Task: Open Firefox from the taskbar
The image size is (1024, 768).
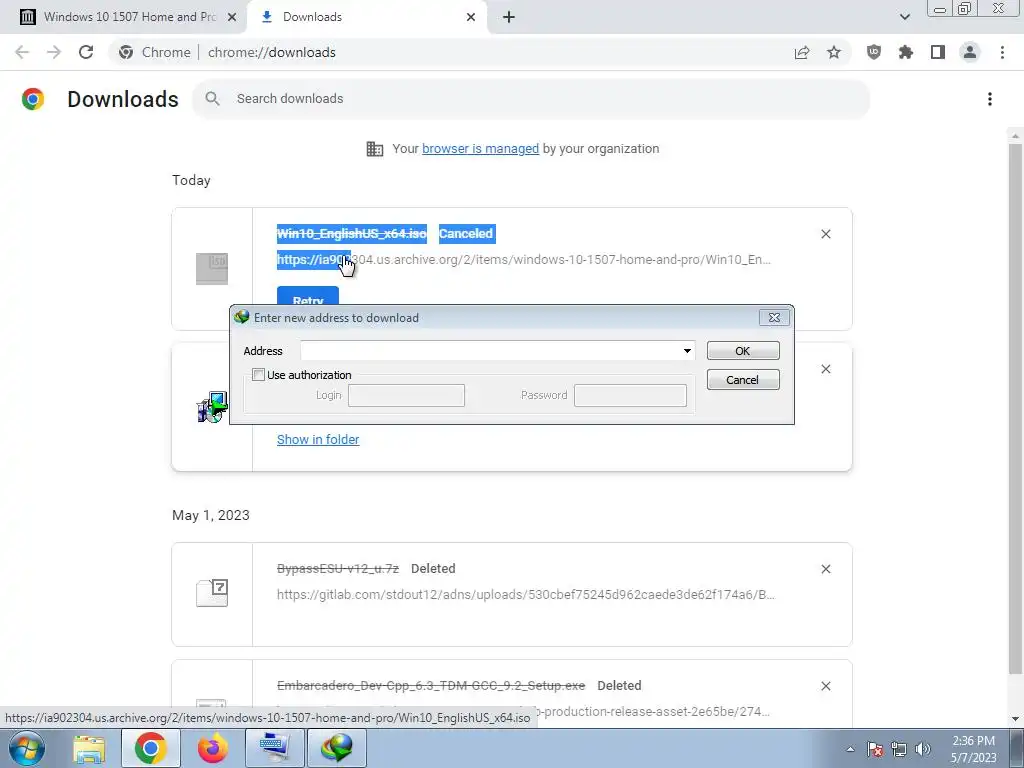Action: [x=212, y=749]
